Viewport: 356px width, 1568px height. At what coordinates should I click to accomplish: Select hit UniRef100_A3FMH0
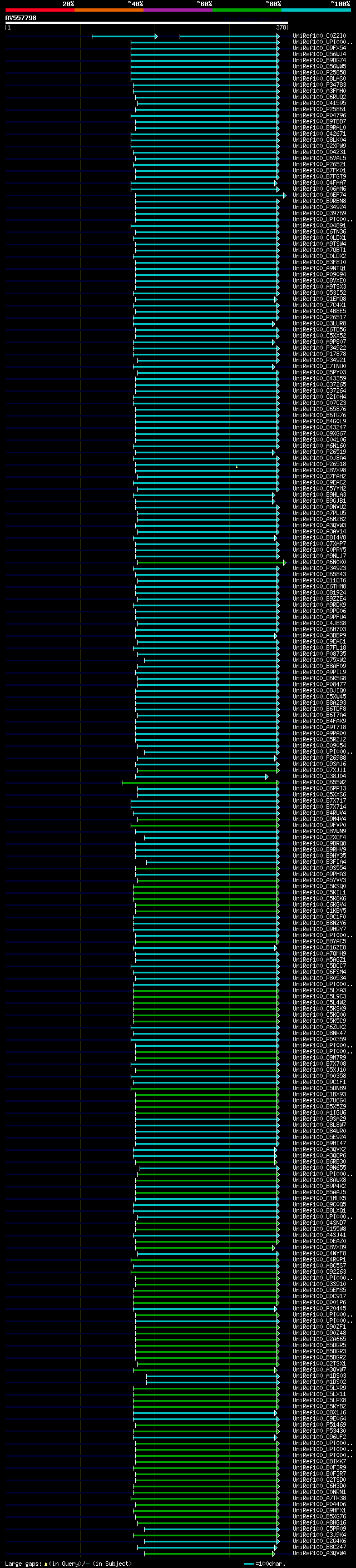[319, 91]
